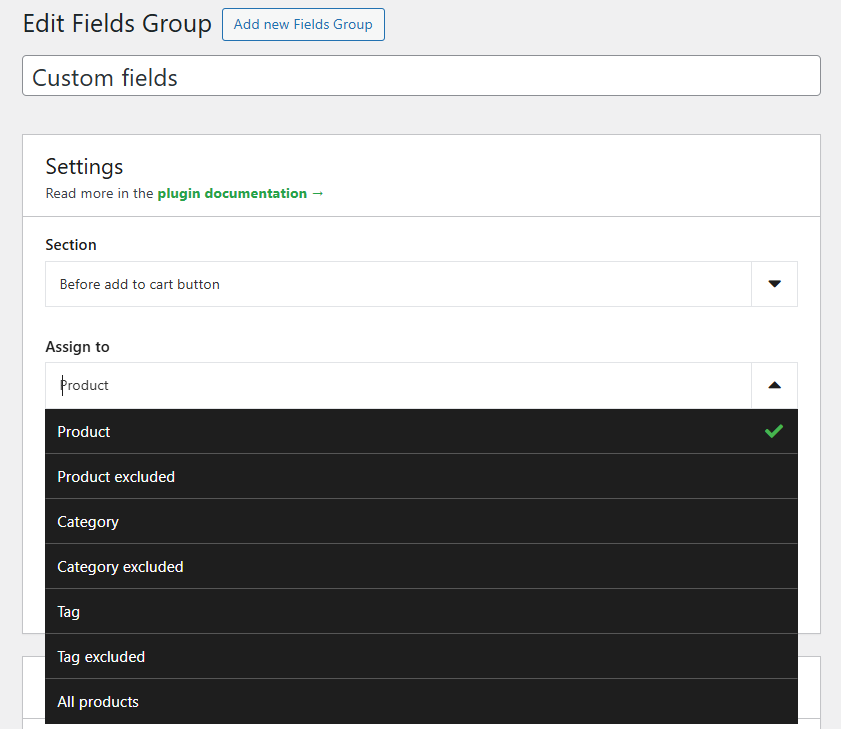The image size is (841, 729).
Task: Click the Read more in the text
Action: (99, 193)
